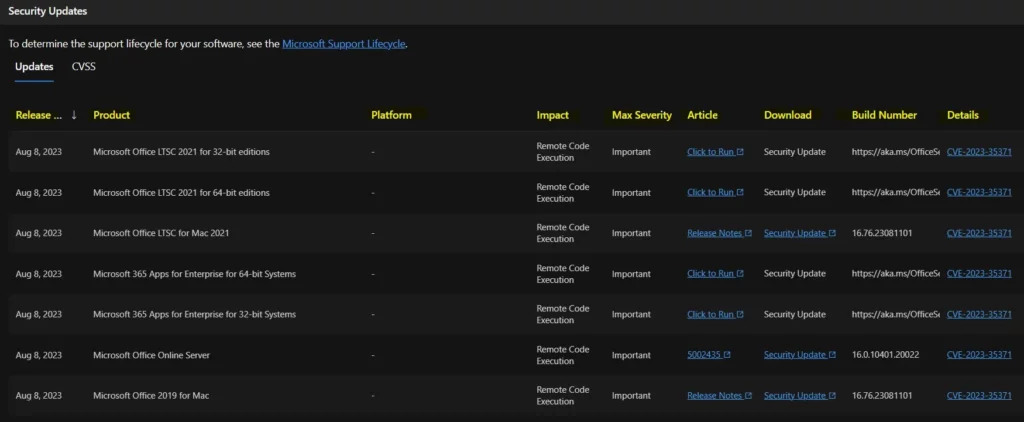Click the Platform column header
The image size is (1024, 422).
tap(391, 115)
